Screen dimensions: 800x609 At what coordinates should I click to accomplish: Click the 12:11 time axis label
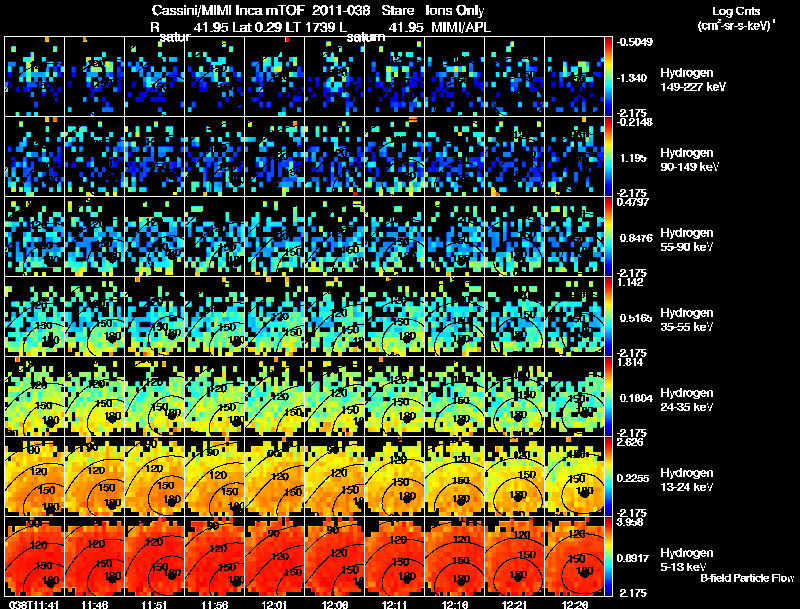(395, 605)
